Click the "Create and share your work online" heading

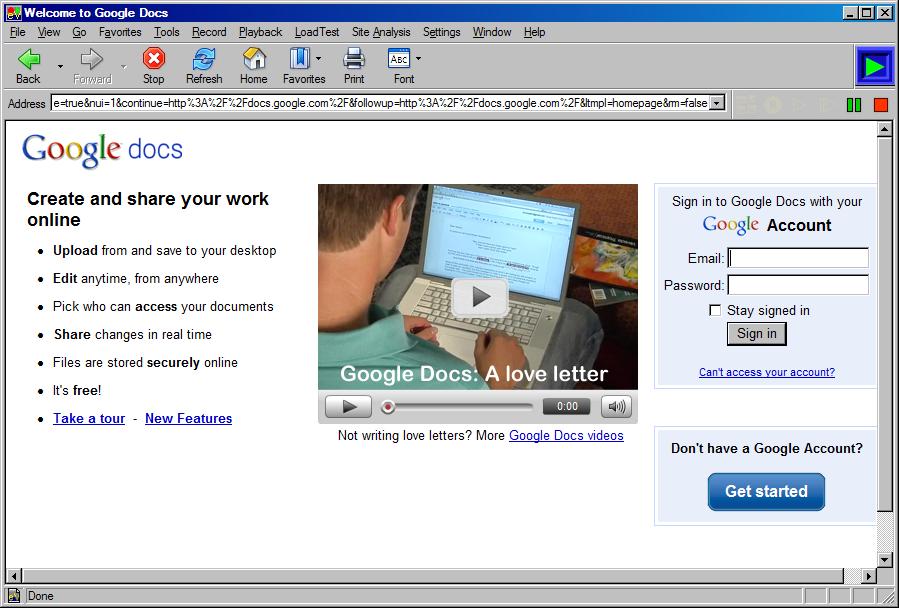point(148,209)
